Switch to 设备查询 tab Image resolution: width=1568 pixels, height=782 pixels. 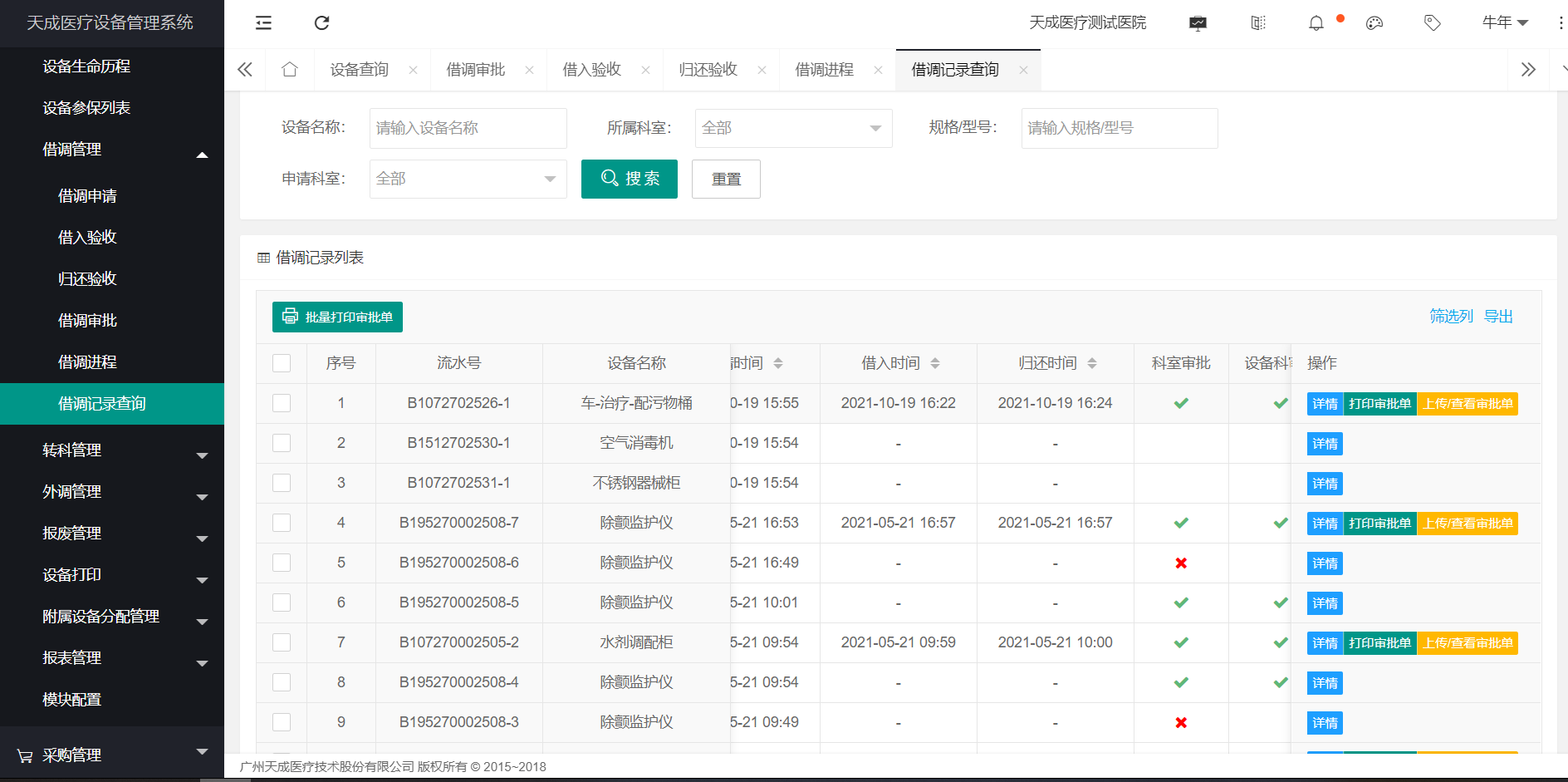point(360,70)
